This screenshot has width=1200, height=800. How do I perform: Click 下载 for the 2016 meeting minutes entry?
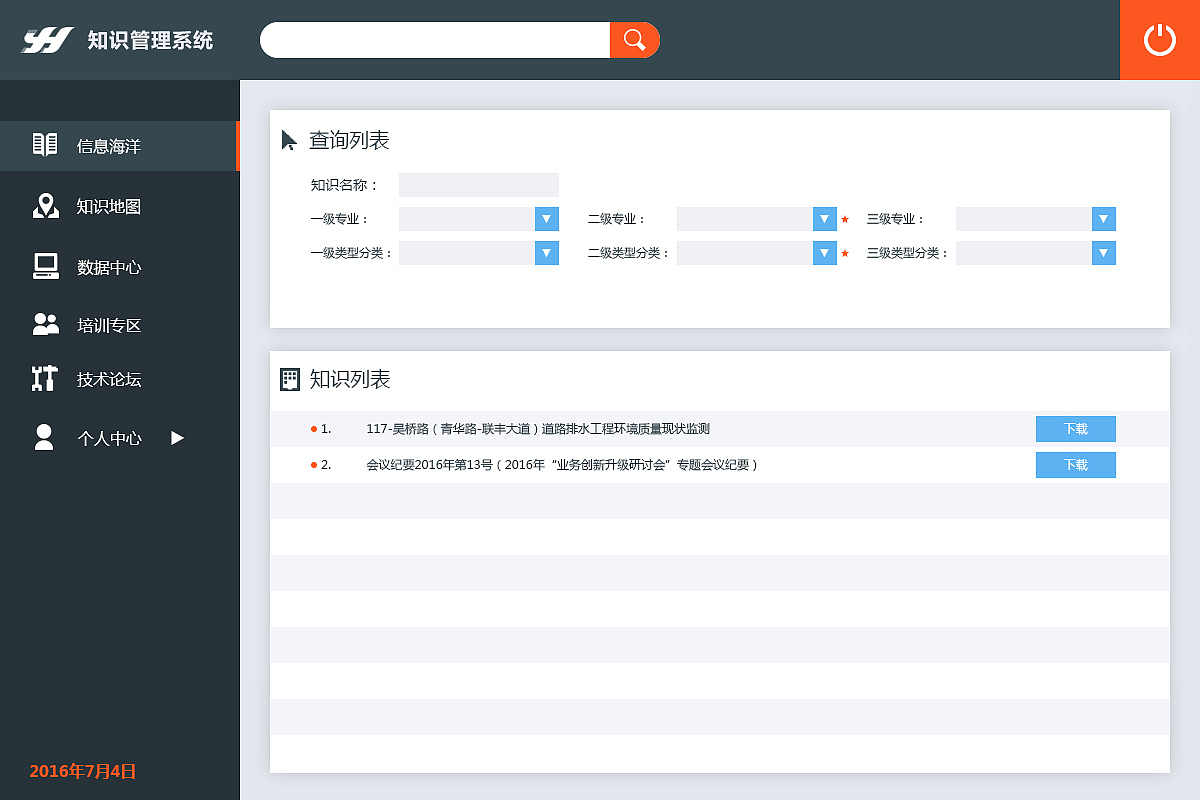click(1075, 464)
